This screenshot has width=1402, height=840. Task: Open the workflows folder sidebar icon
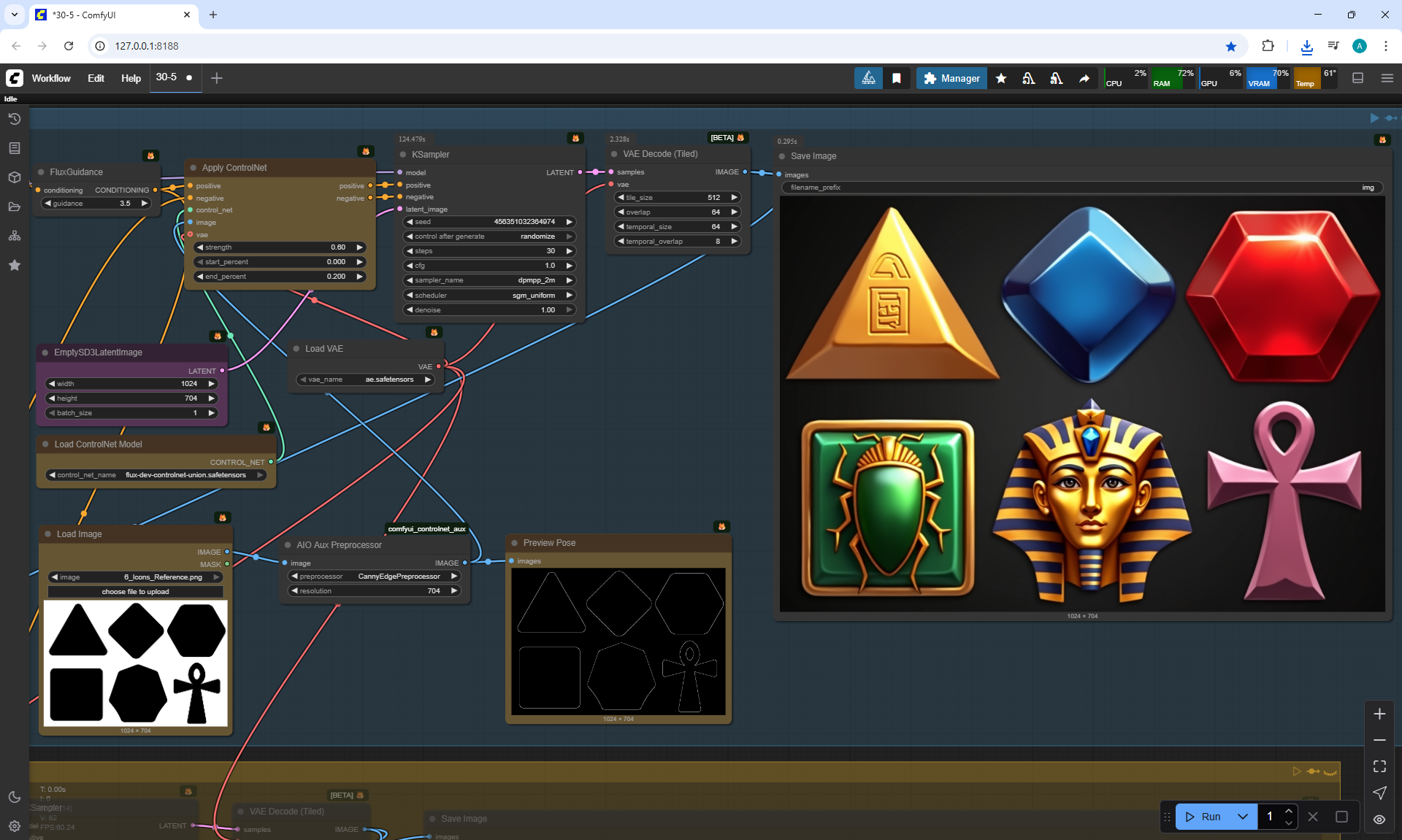click(x=14, y=207)
